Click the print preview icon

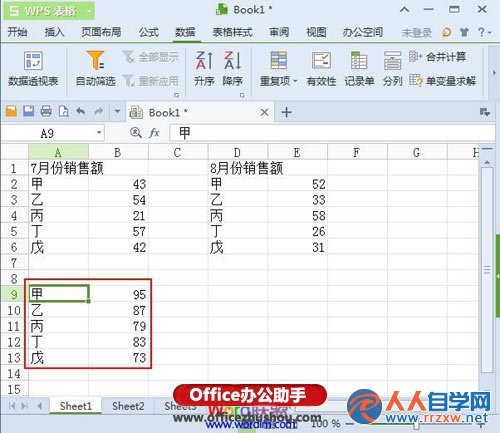coord(63,111)
